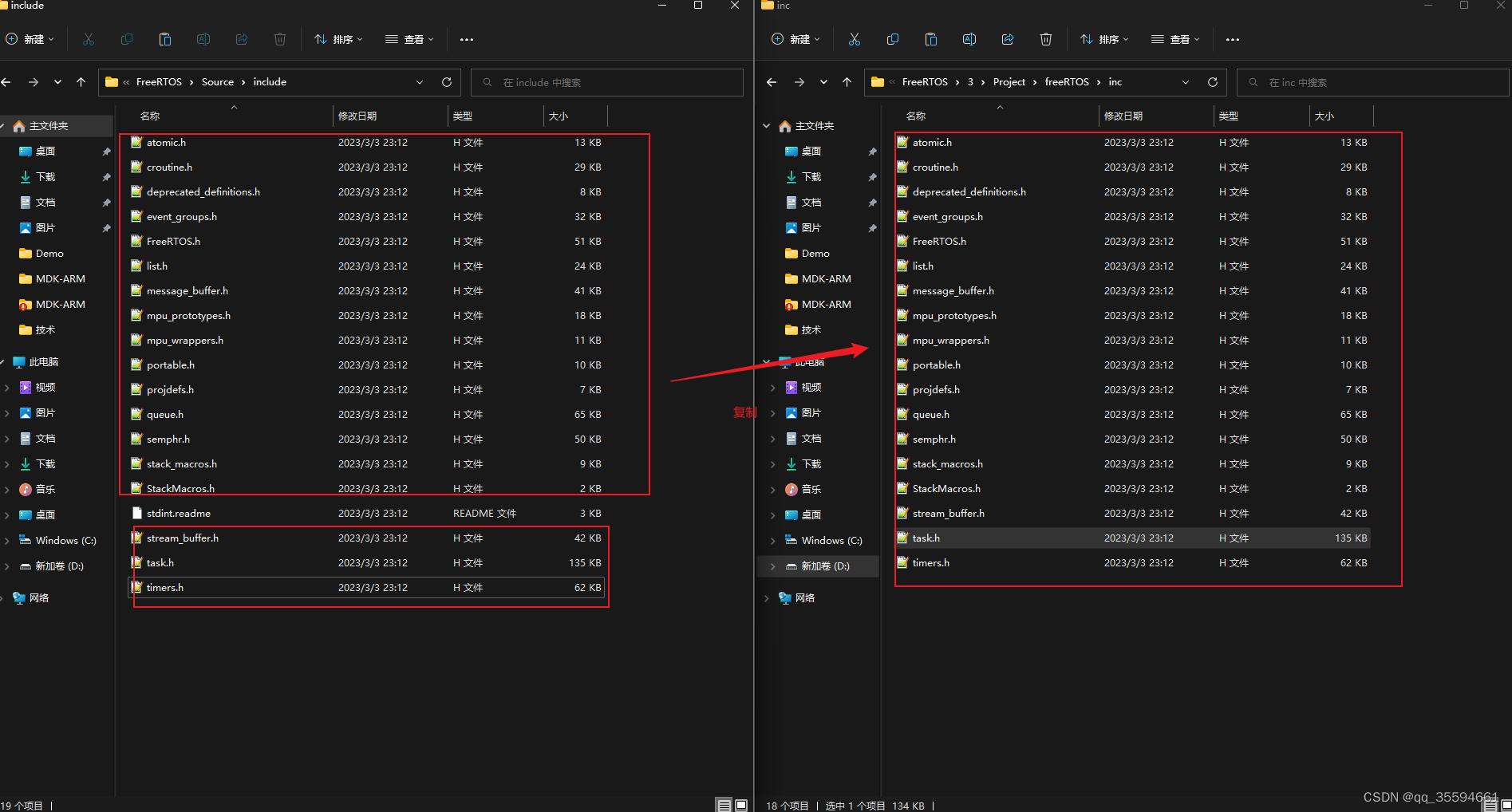Viewport: 1512px width, 812px height.
Task: Switch left window to large icons view
Action: pyautogui.click(x=741, y=805)
